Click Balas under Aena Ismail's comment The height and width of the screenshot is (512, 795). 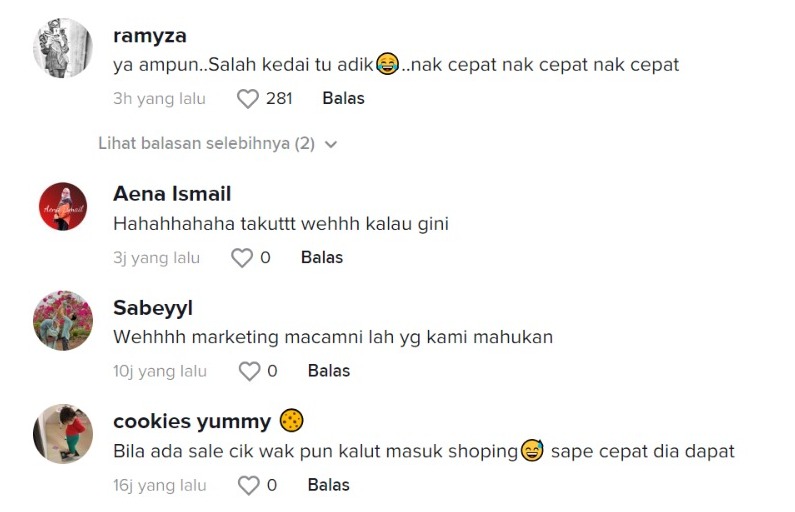point(322,258)
